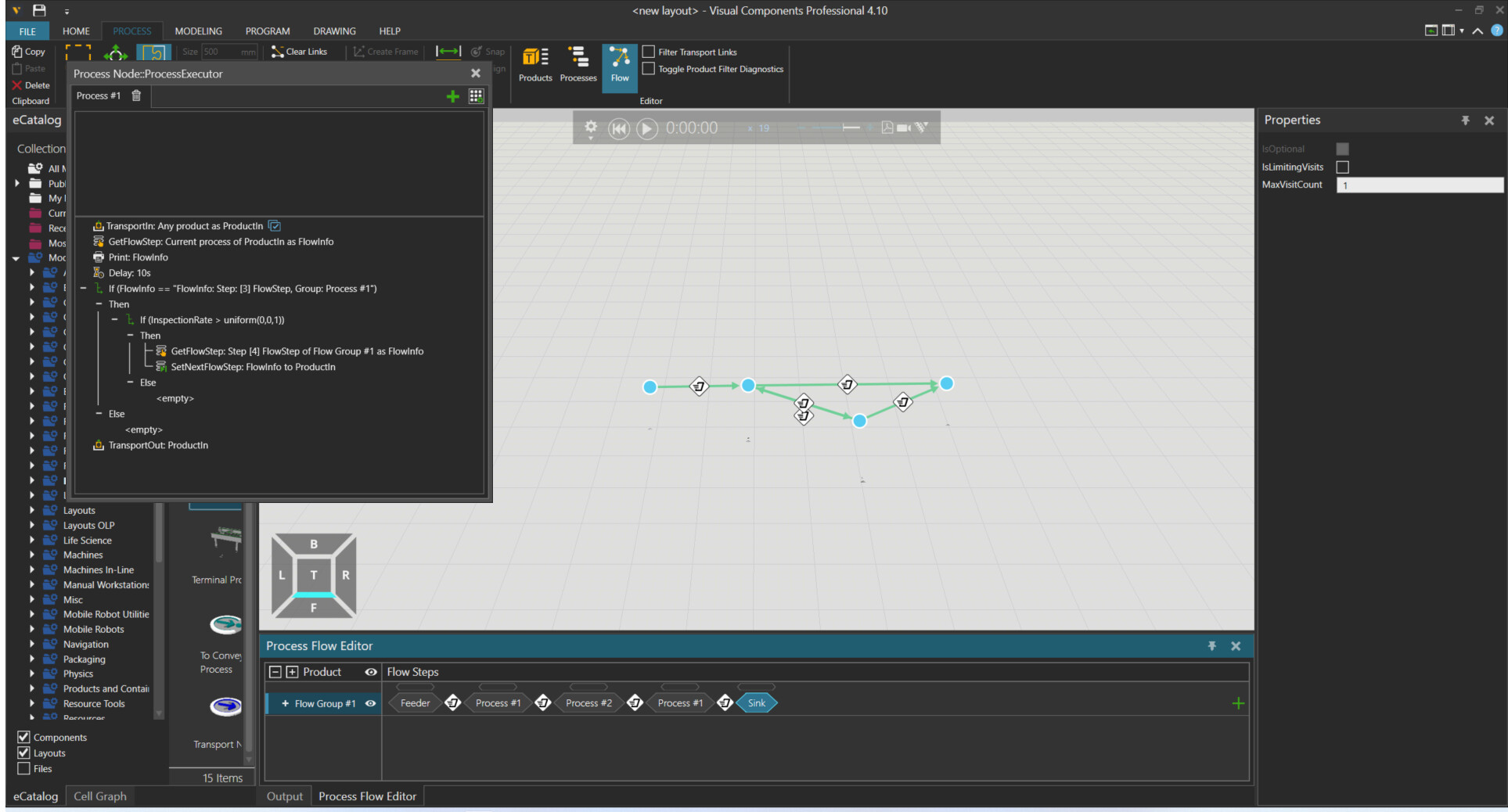Add a new routine with green plus

452,96
